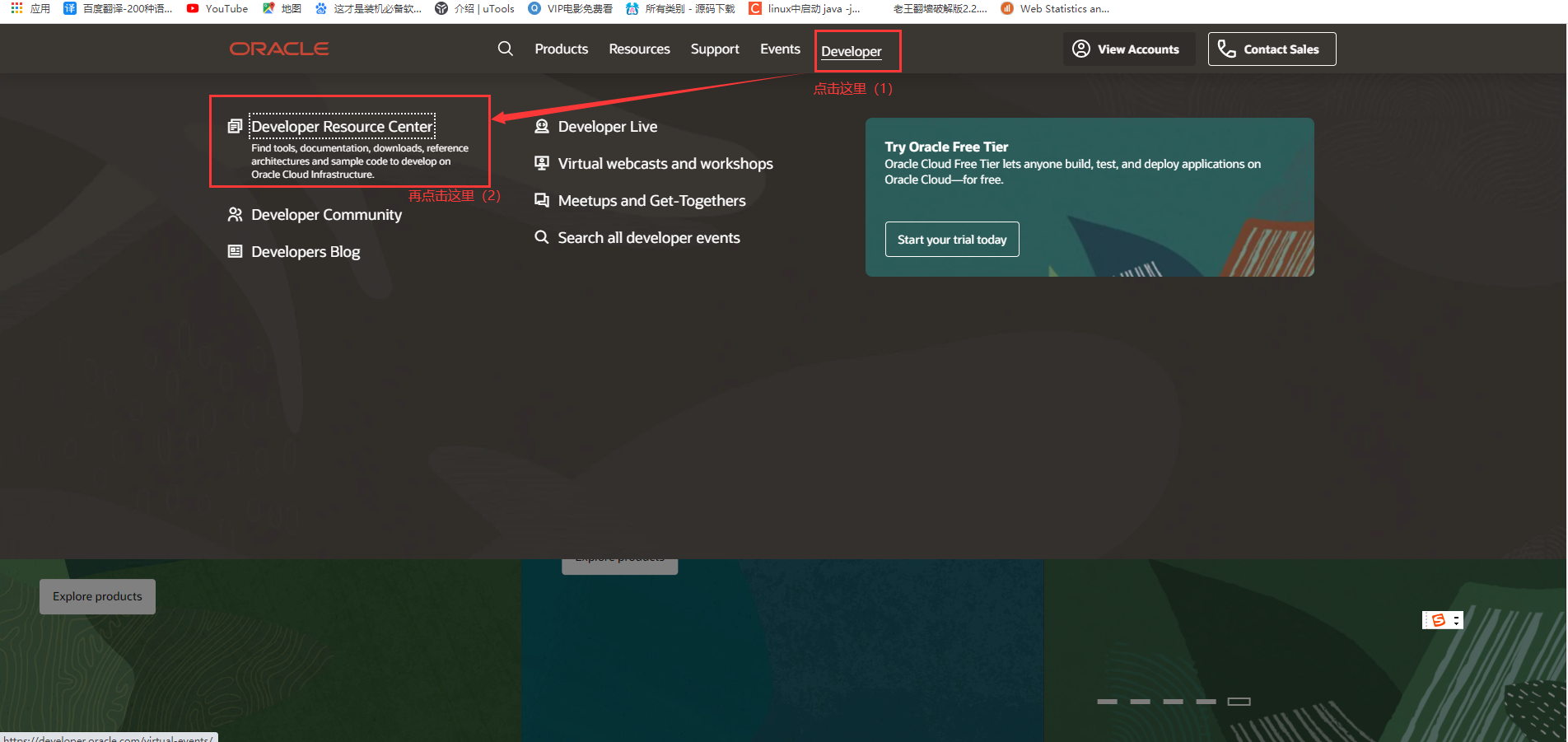Click the Meetups chat bubbles icon
This screenshot has width=1568, height=742.
click(x=541, y=200)
